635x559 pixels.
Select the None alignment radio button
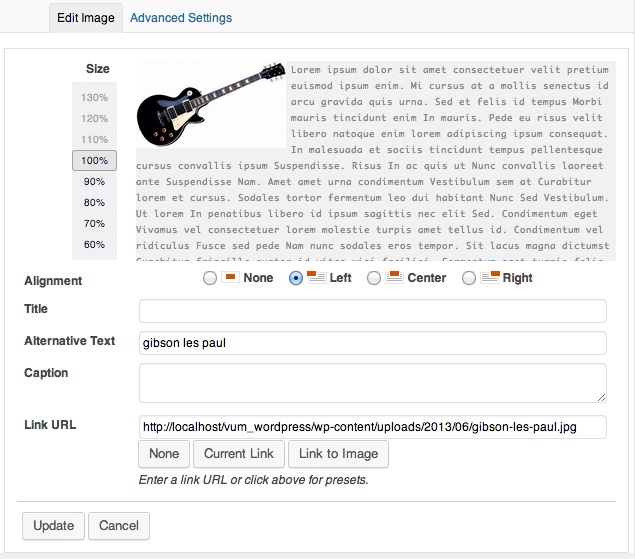pyautogui.click(x=210, y=278)
